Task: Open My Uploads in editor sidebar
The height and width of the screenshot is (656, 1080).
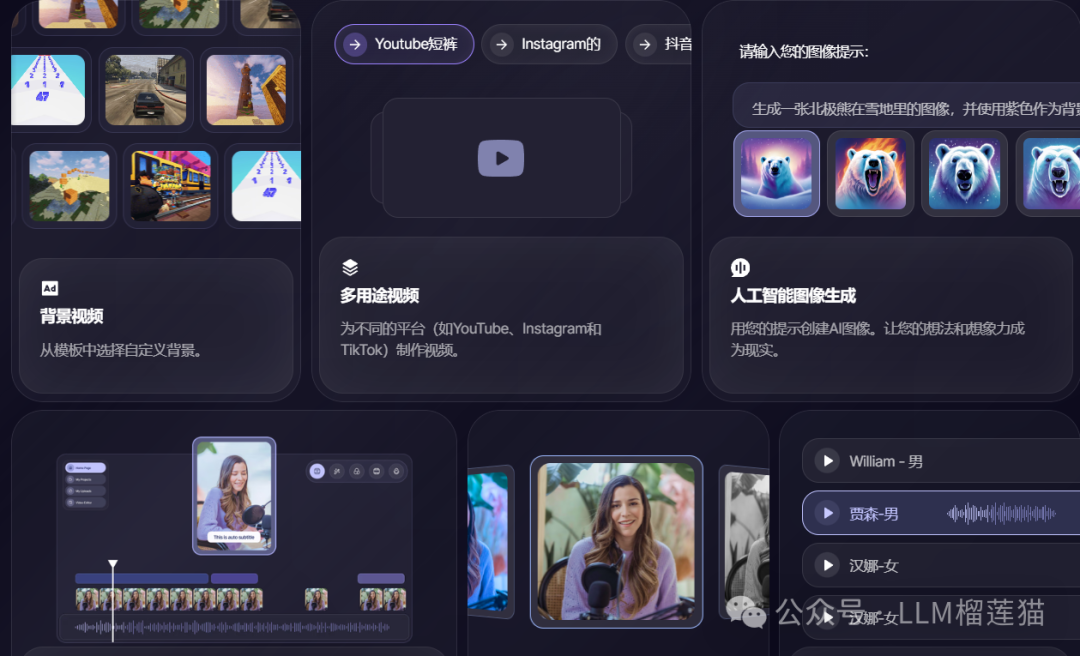Action: coord(85,491)
